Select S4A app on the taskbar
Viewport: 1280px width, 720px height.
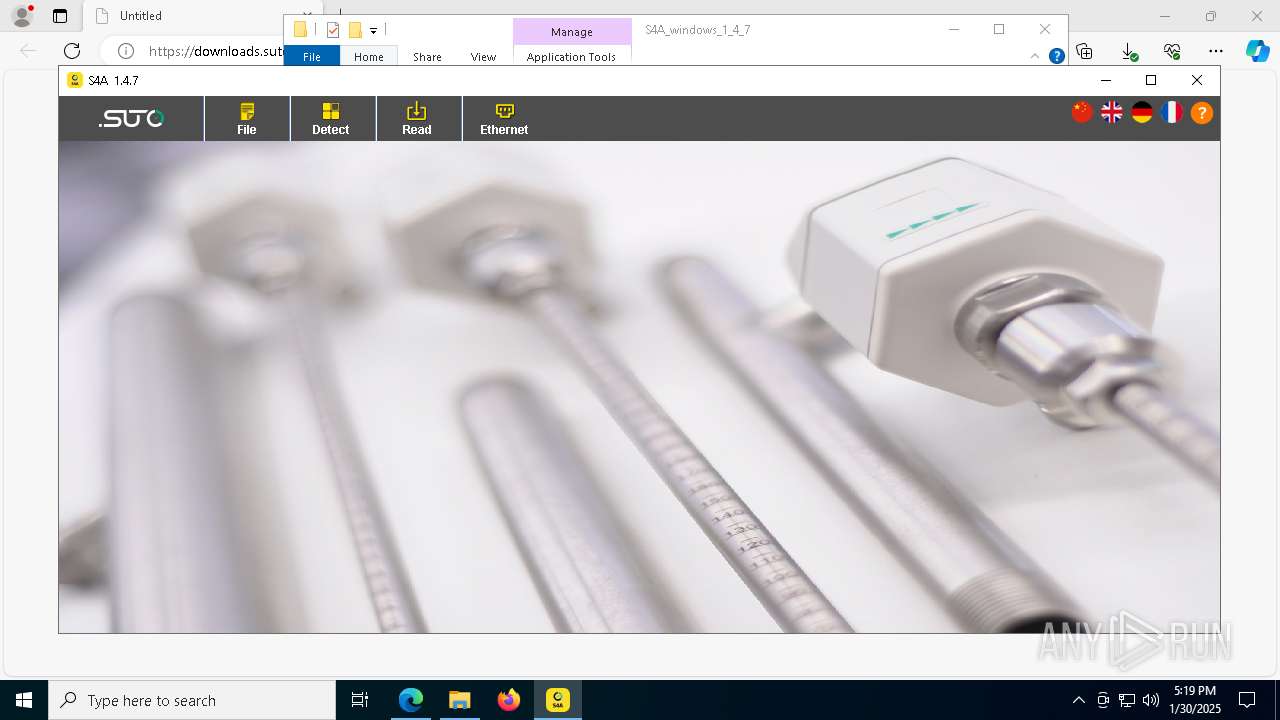[558, 700]
